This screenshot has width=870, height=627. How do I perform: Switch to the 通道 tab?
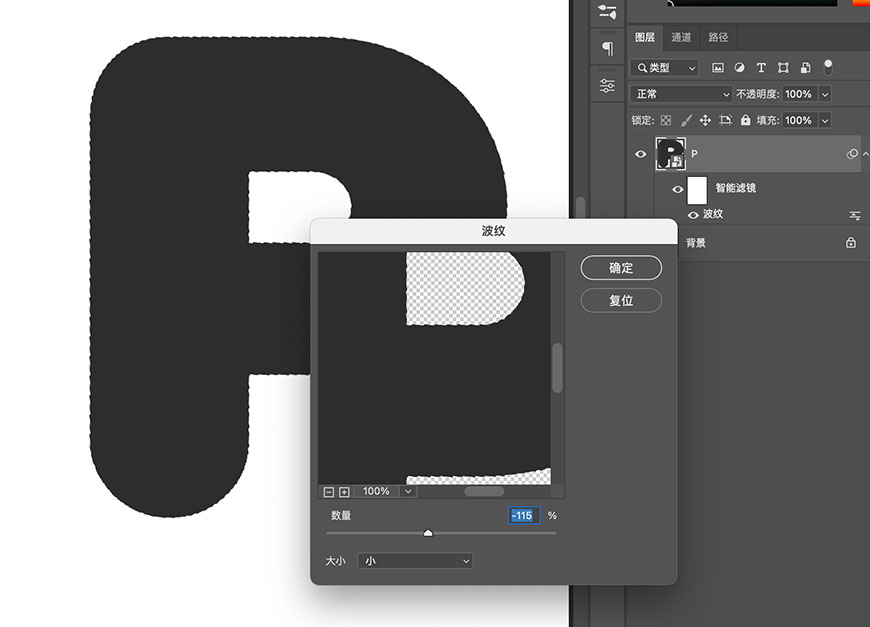tap(681, 37)
